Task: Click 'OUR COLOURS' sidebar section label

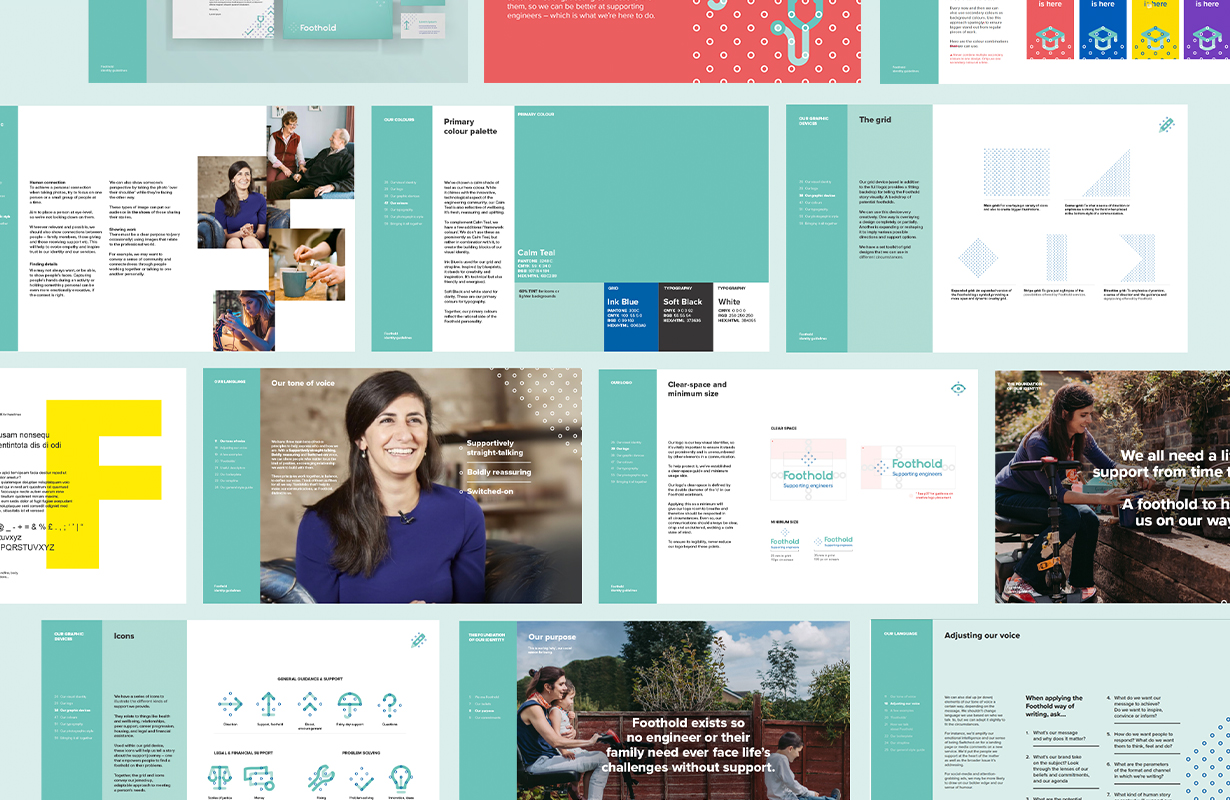Action: click(399, 120)
